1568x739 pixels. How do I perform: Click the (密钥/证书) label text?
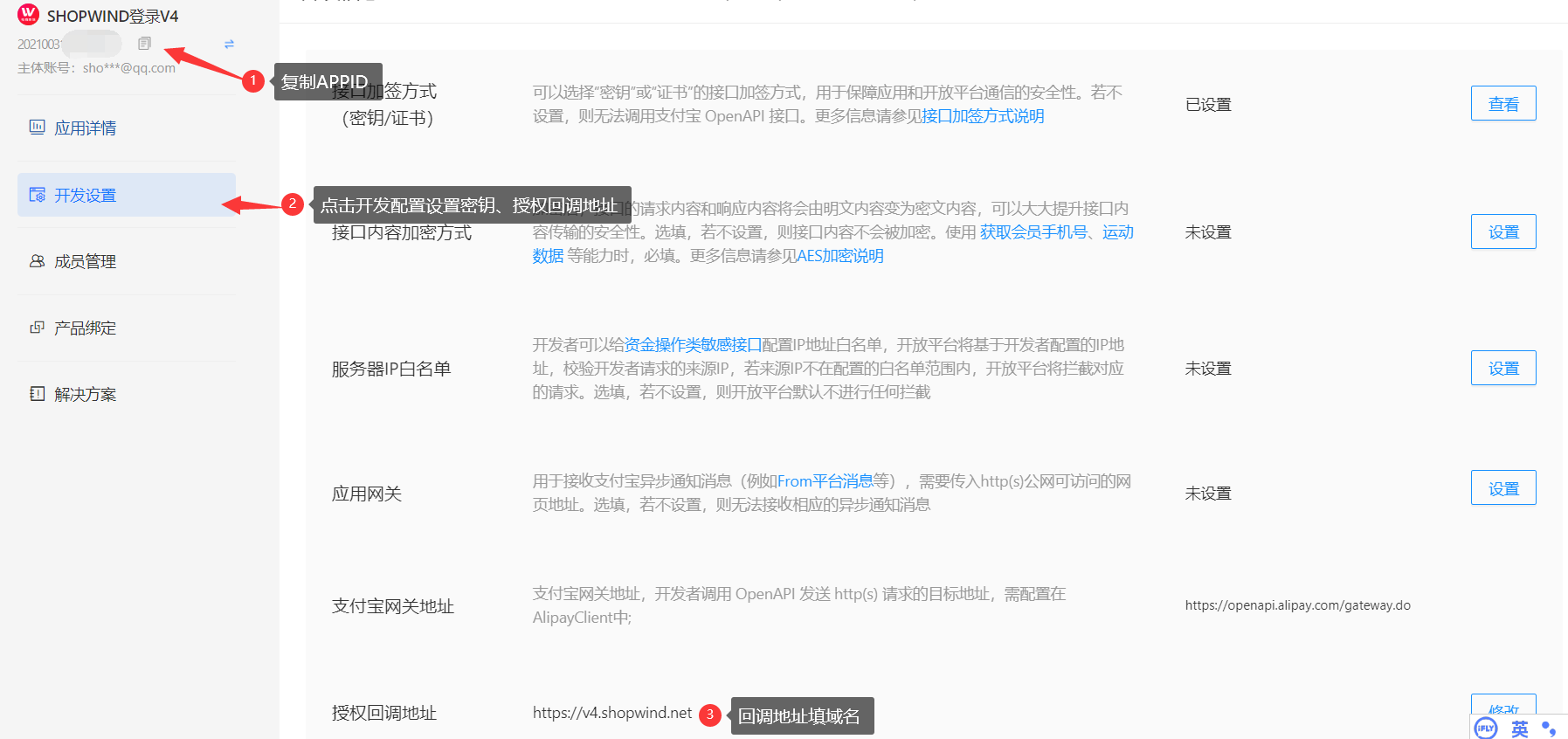click(387, 118)
